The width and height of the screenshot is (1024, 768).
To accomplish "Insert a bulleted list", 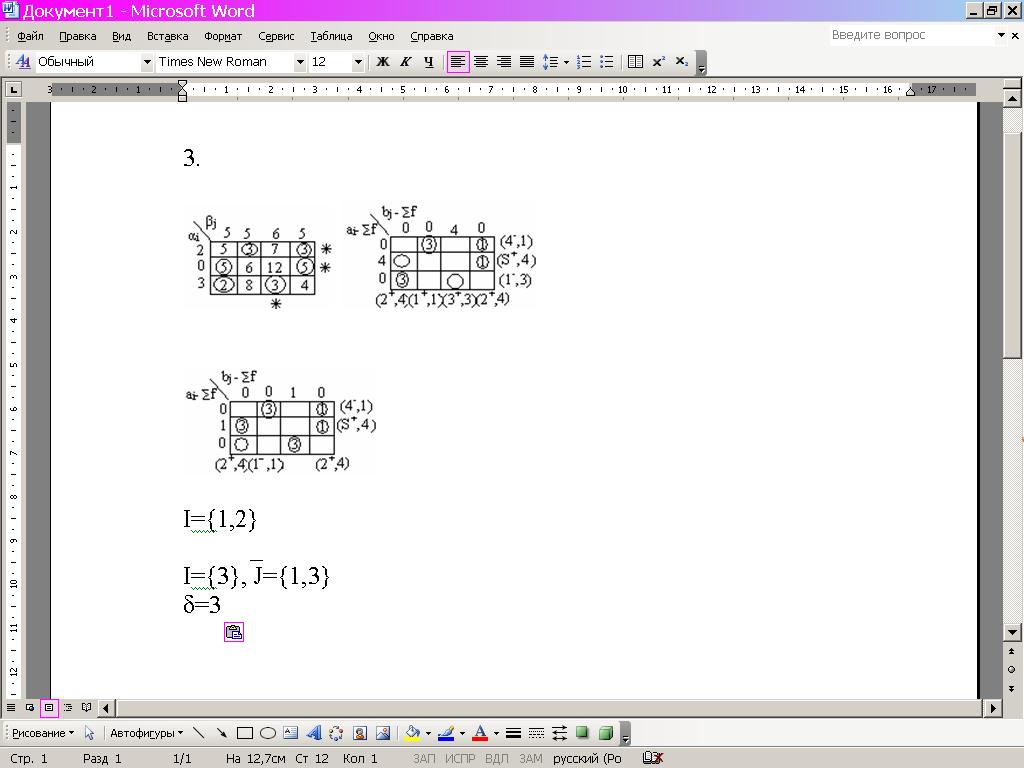I will coord(606,62).
